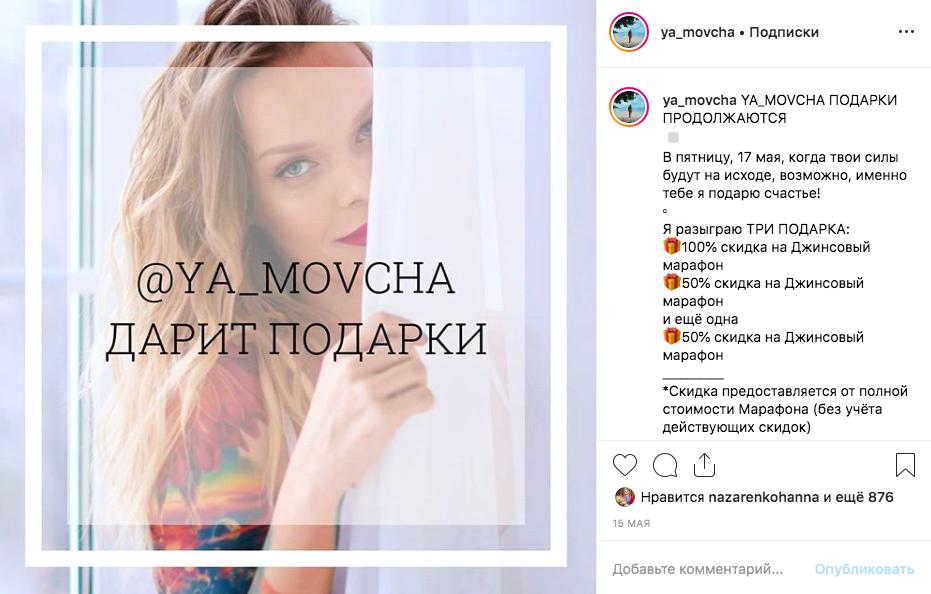Open the three-dot options menu
Viewport: 931px width, 594px height.
point(906,31)
